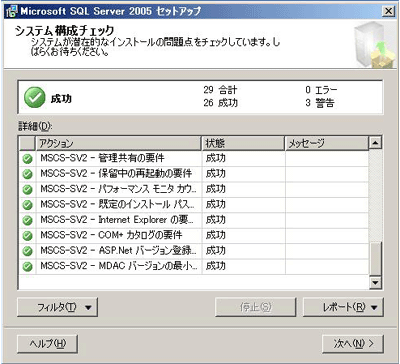Click the 成功 status cell in COM+ カタログ row
Screen dimensions: 400x364
tap(243, 235)
